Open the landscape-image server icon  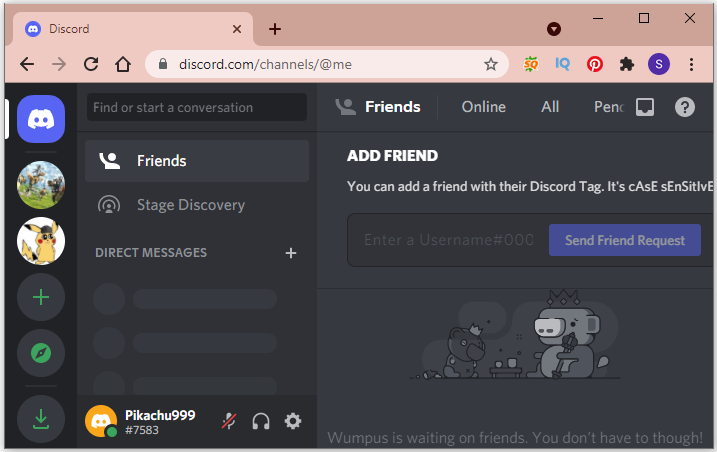click(41, 185)
